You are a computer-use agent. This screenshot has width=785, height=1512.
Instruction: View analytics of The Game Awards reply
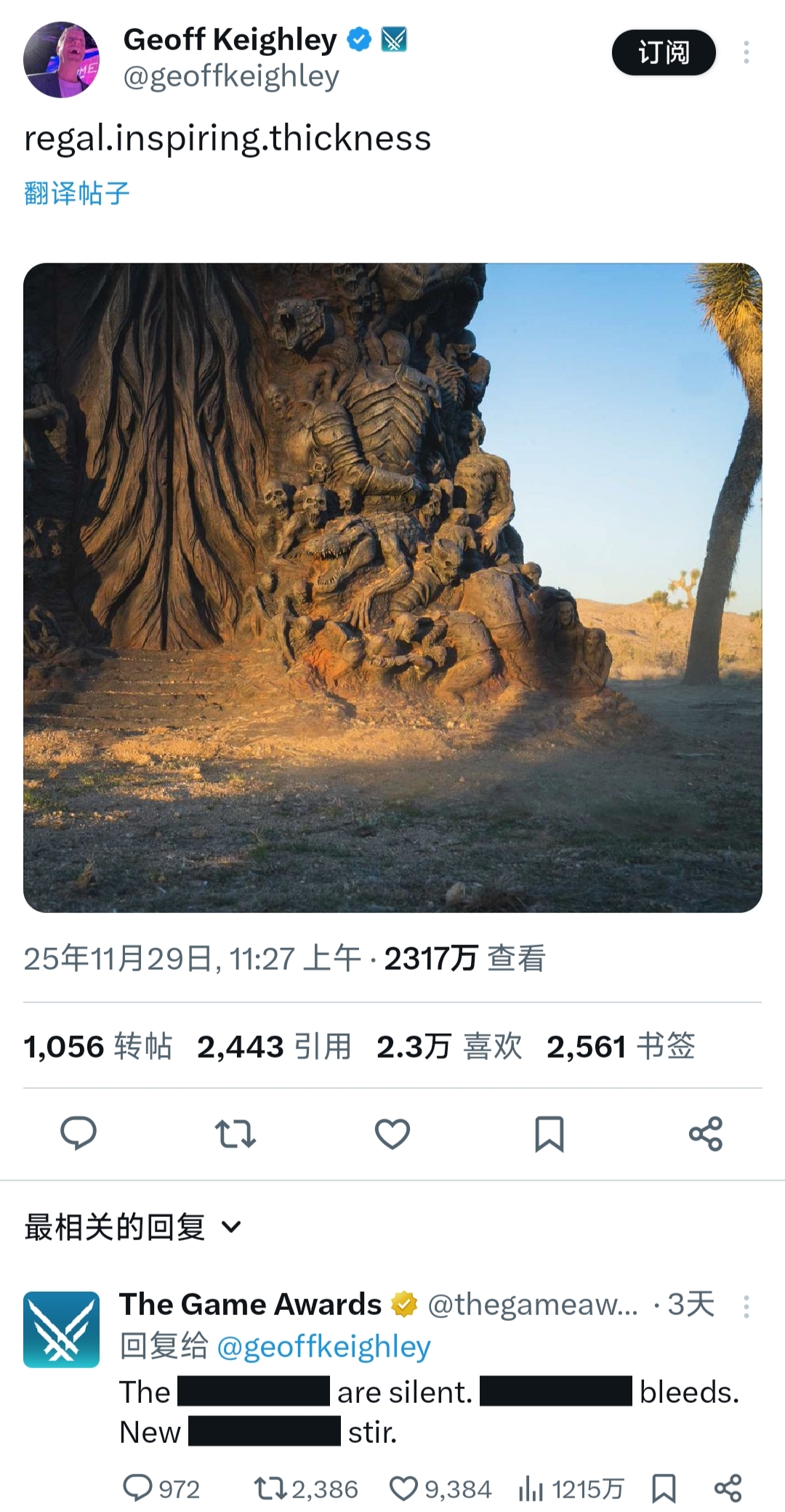[571, 1489]
